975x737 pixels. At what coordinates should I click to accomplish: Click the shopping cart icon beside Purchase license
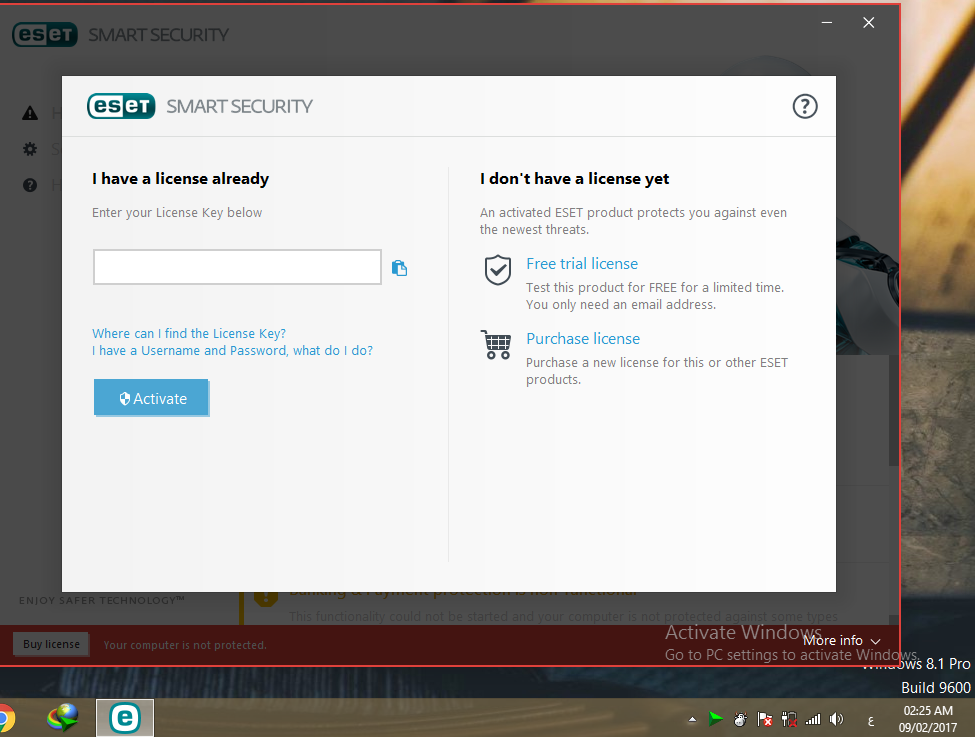496,345
